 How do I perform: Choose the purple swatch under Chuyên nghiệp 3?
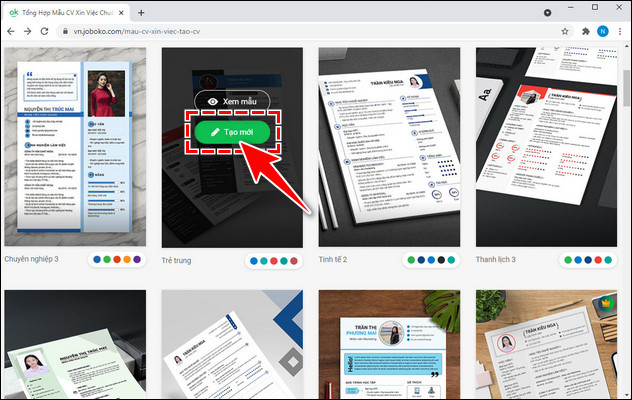pos(137,260)
